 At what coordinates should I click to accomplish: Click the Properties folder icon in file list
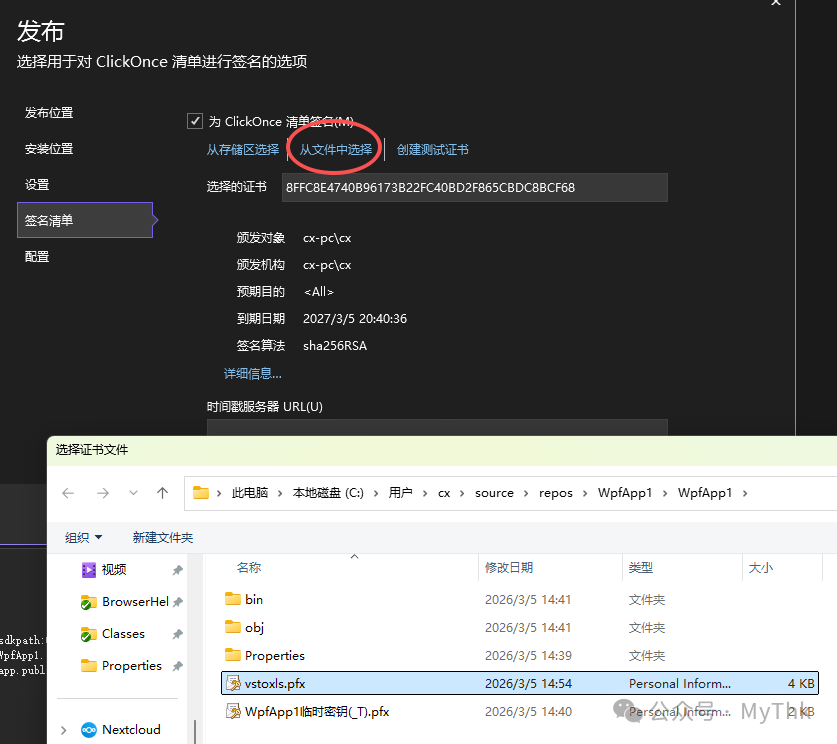[233, 655]
